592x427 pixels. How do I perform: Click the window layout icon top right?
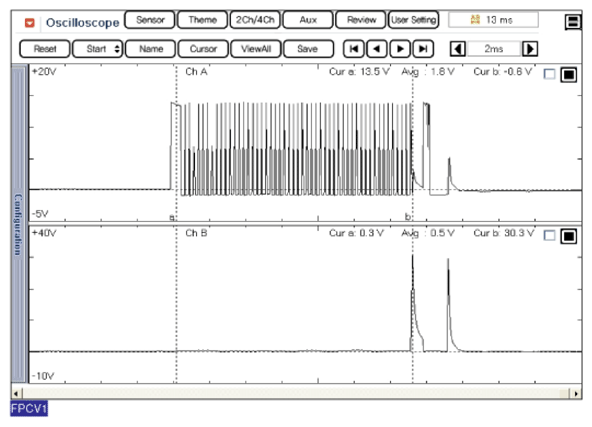pyautogui.click(x=573, y=22)
